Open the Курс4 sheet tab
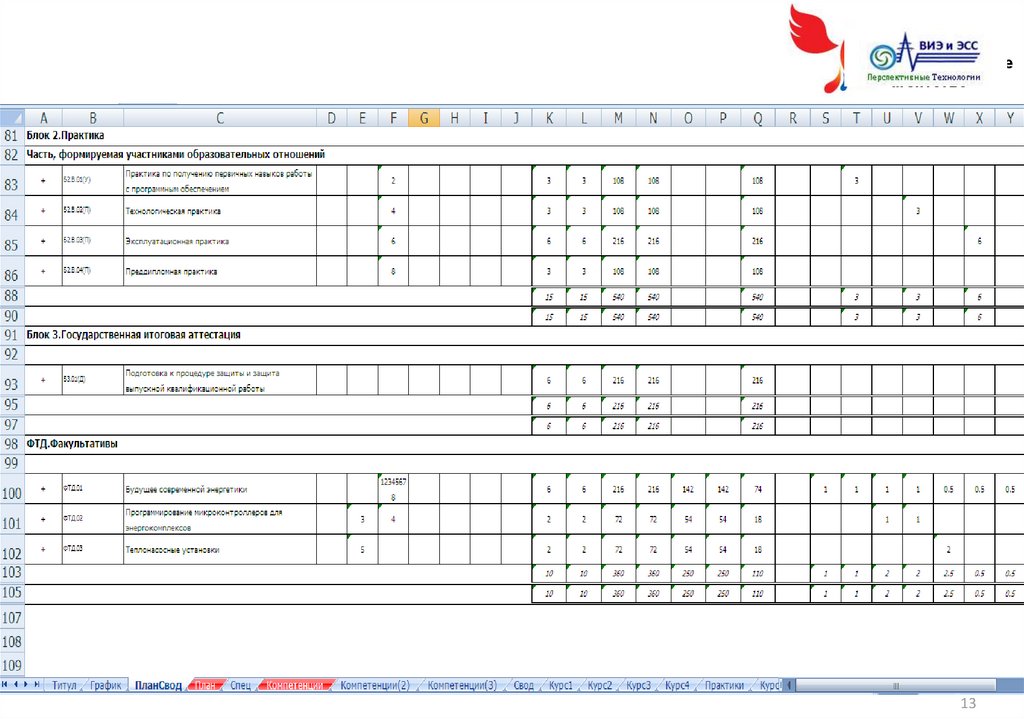 pyautogui.click(x=677, y=685)
